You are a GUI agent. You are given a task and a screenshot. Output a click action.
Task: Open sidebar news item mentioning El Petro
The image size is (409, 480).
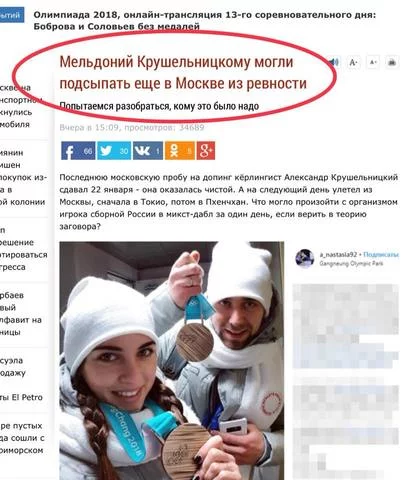pos(21,397)
